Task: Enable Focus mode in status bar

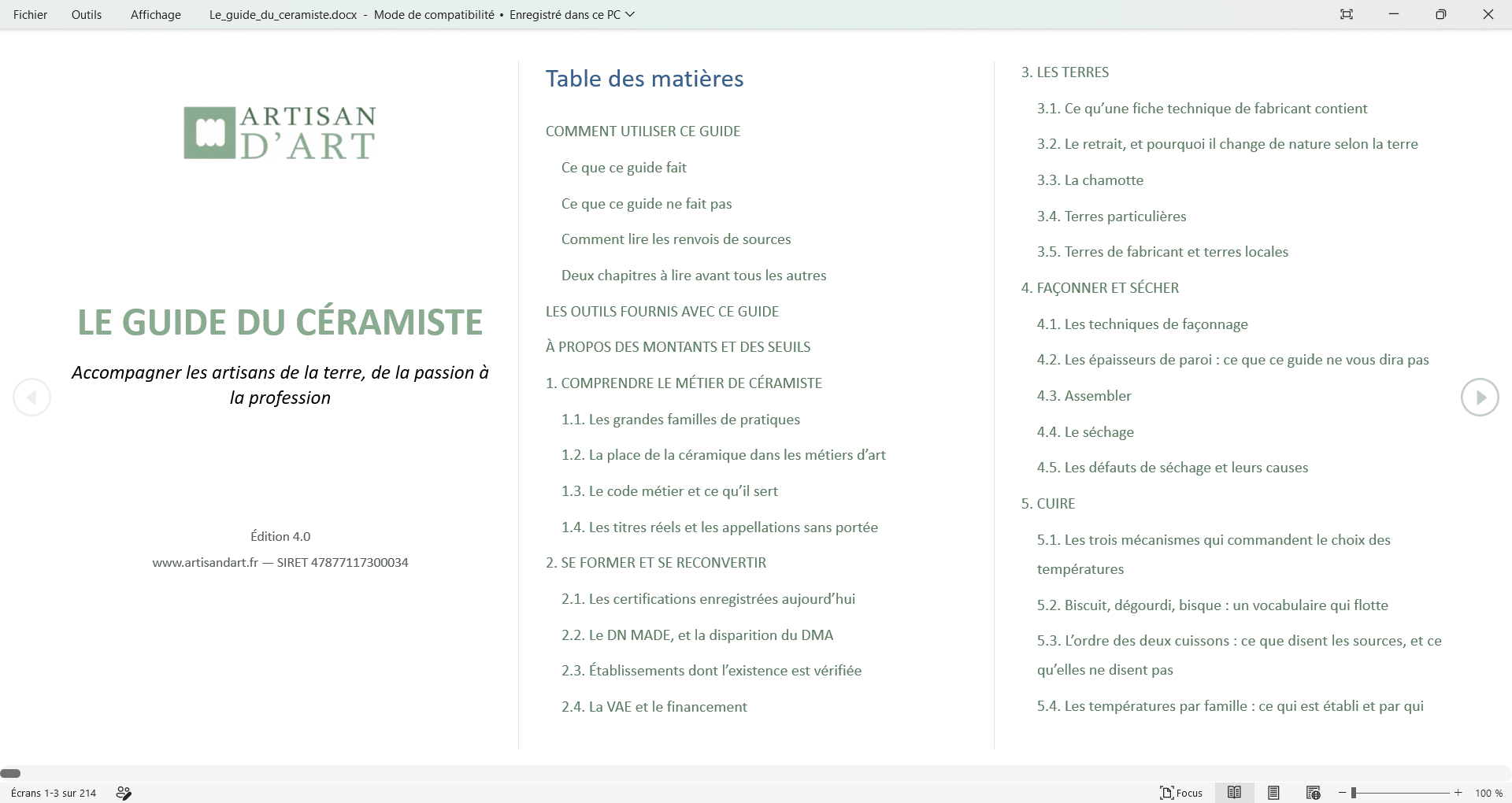Action: pyautogui.click(x=1181, y=793)
